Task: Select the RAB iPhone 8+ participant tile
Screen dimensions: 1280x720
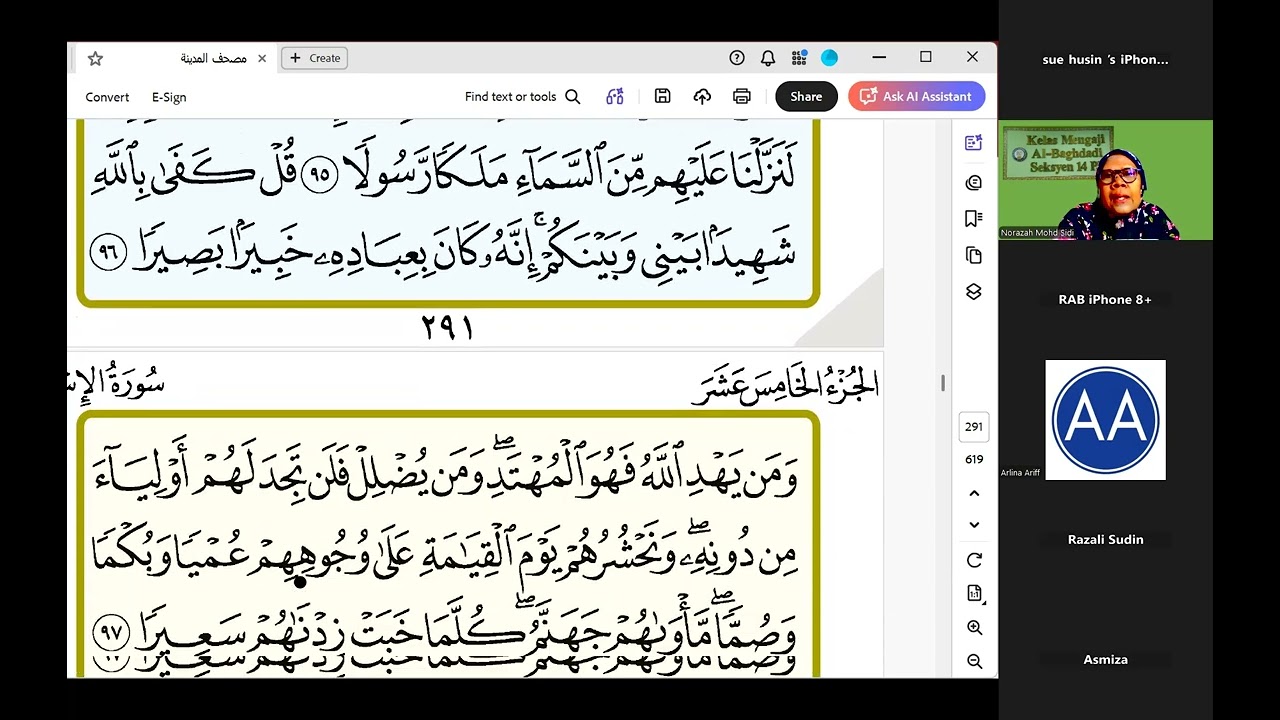Action: 1105,300
